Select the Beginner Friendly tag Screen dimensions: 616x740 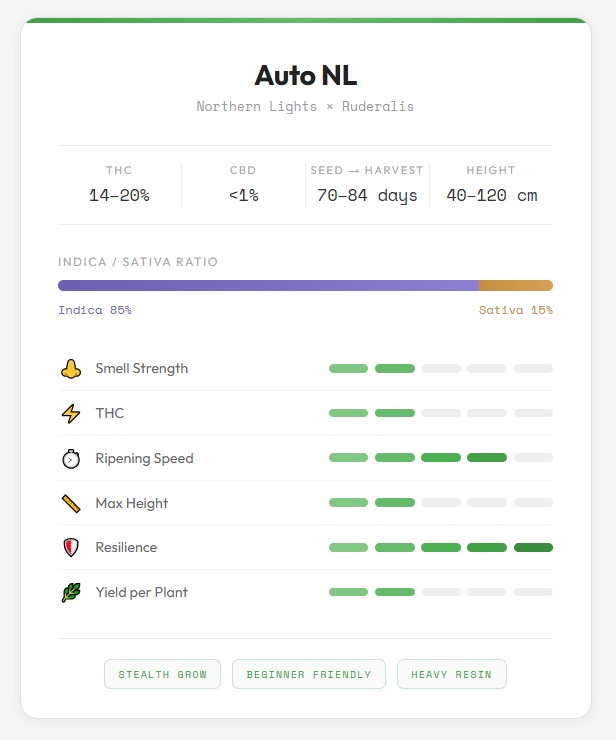coord(310,674)
